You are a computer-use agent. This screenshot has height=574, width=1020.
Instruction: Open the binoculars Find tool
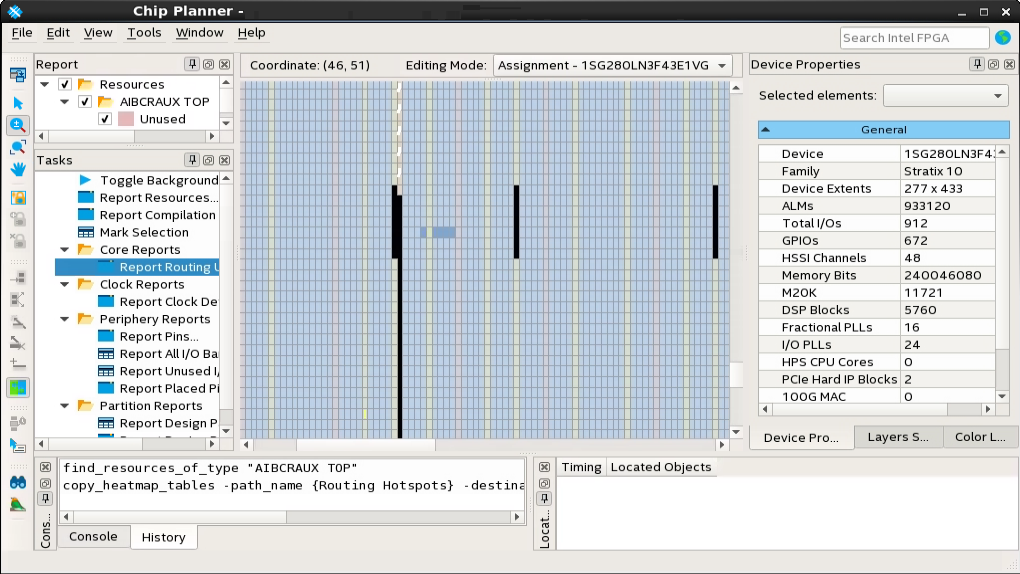pyautogui.click(x=18, y=482)
